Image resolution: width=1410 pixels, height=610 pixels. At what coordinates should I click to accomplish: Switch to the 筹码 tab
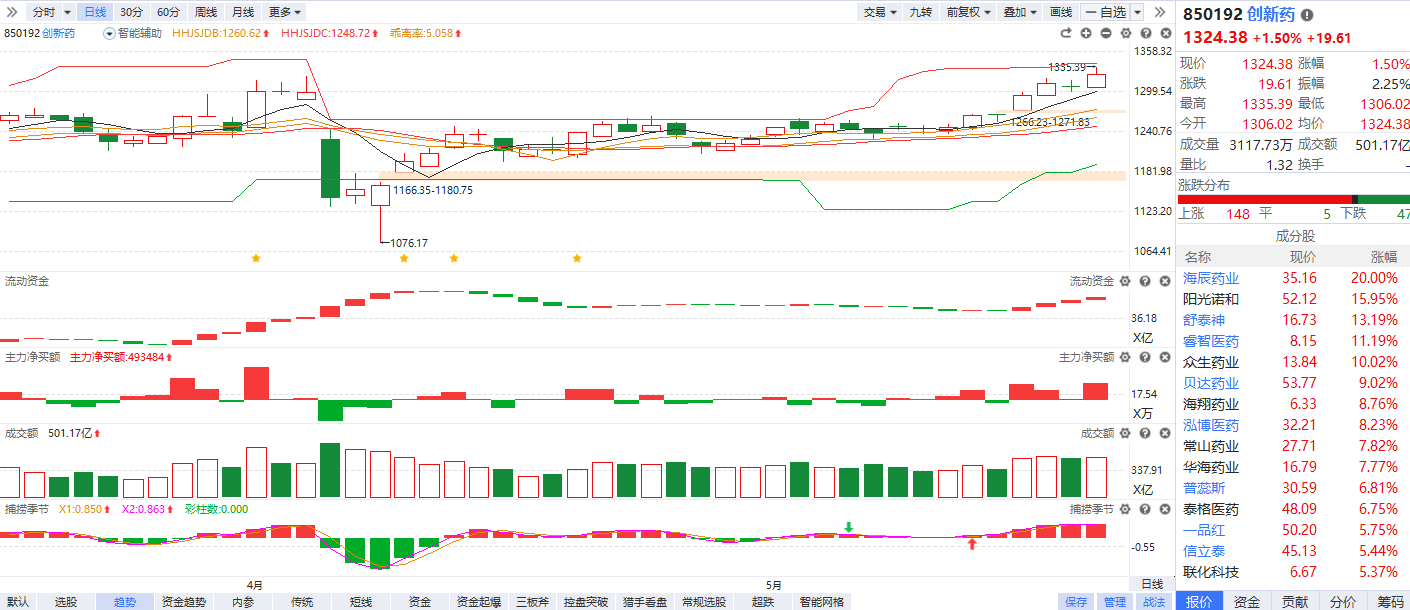(x=1389, y=601)
